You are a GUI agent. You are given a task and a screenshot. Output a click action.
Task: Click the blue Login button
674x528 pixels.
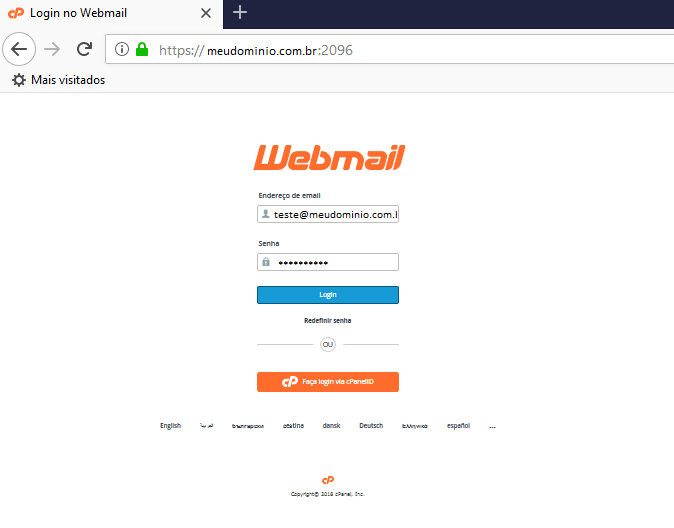(328, 295)
